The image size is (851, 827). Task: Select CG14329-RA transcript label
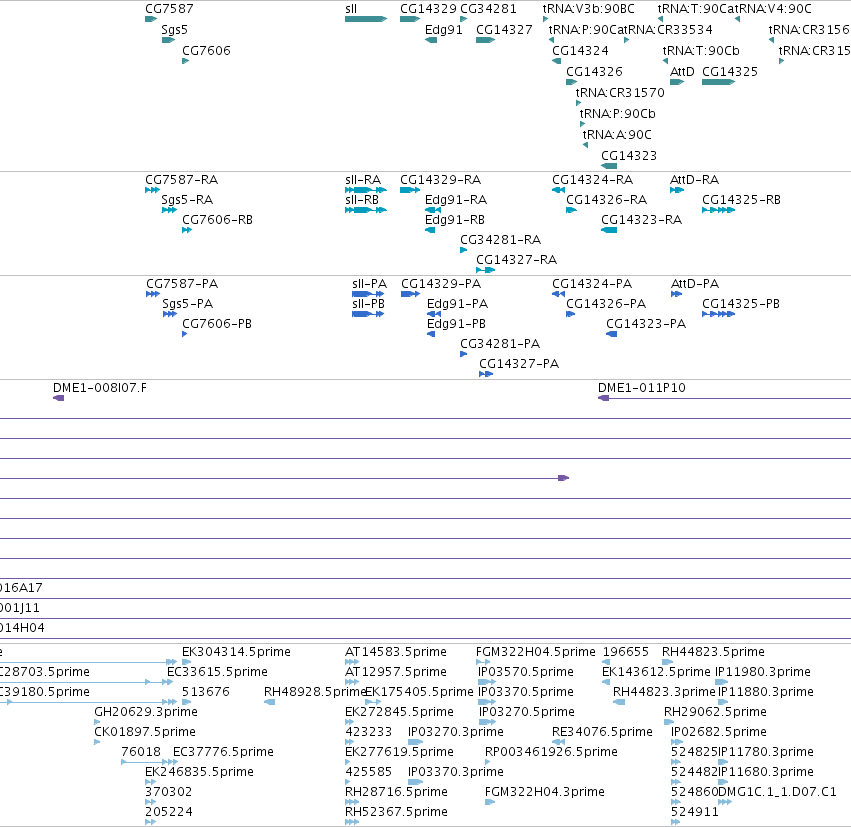point(441,180)
